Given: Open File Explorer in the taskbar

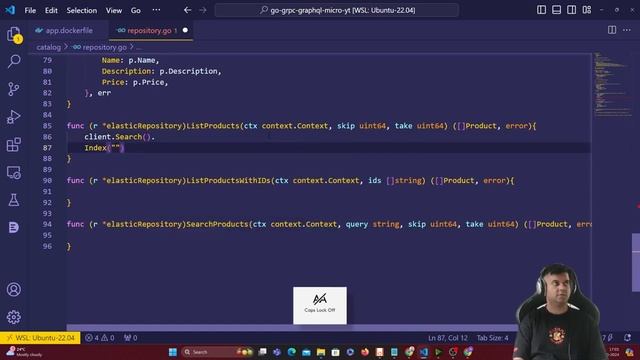Looking at the screenshot, I should click(321, 352).
